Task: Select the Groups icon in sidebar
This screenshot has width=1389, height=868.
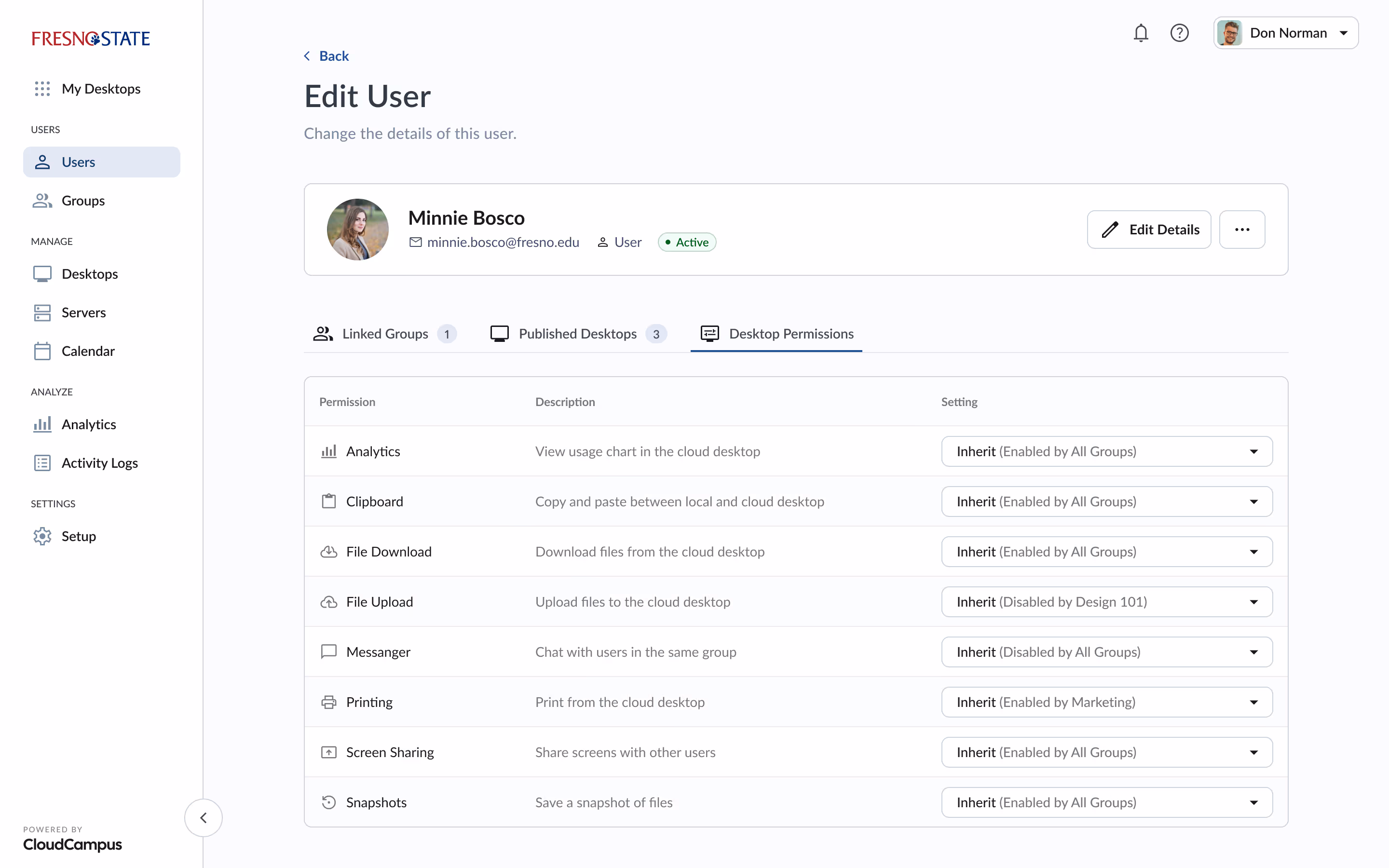Action: [42, 200]
